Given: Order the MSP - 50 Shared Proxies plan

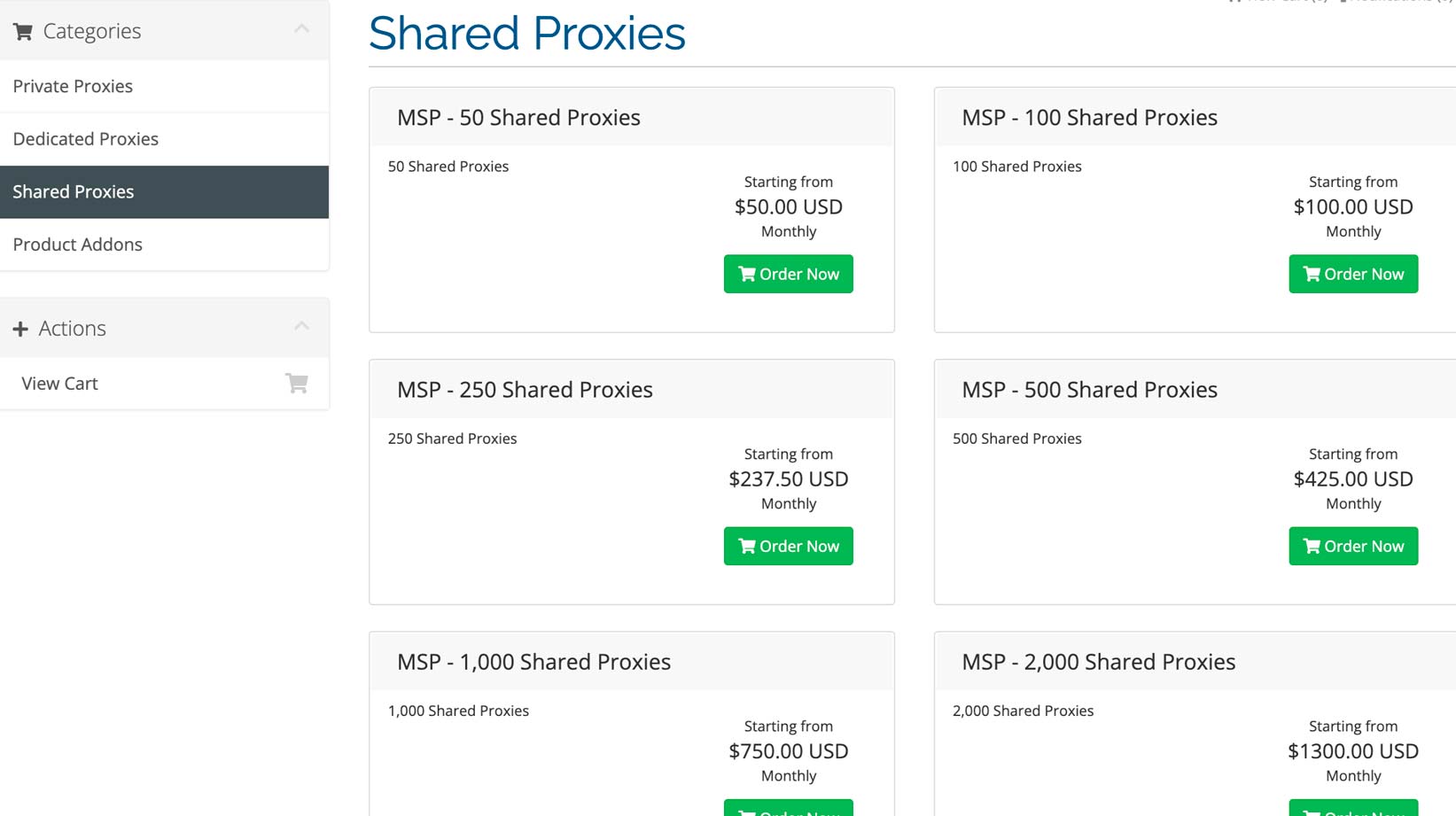Looking at the screenshot, I should (788, 274).
